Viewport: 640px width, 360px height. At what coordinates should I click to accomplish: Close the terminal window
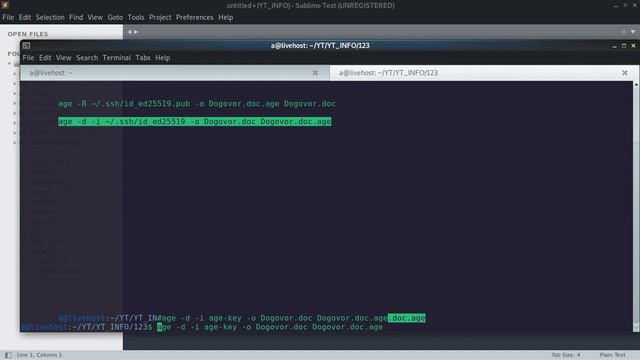pos(633,46)
